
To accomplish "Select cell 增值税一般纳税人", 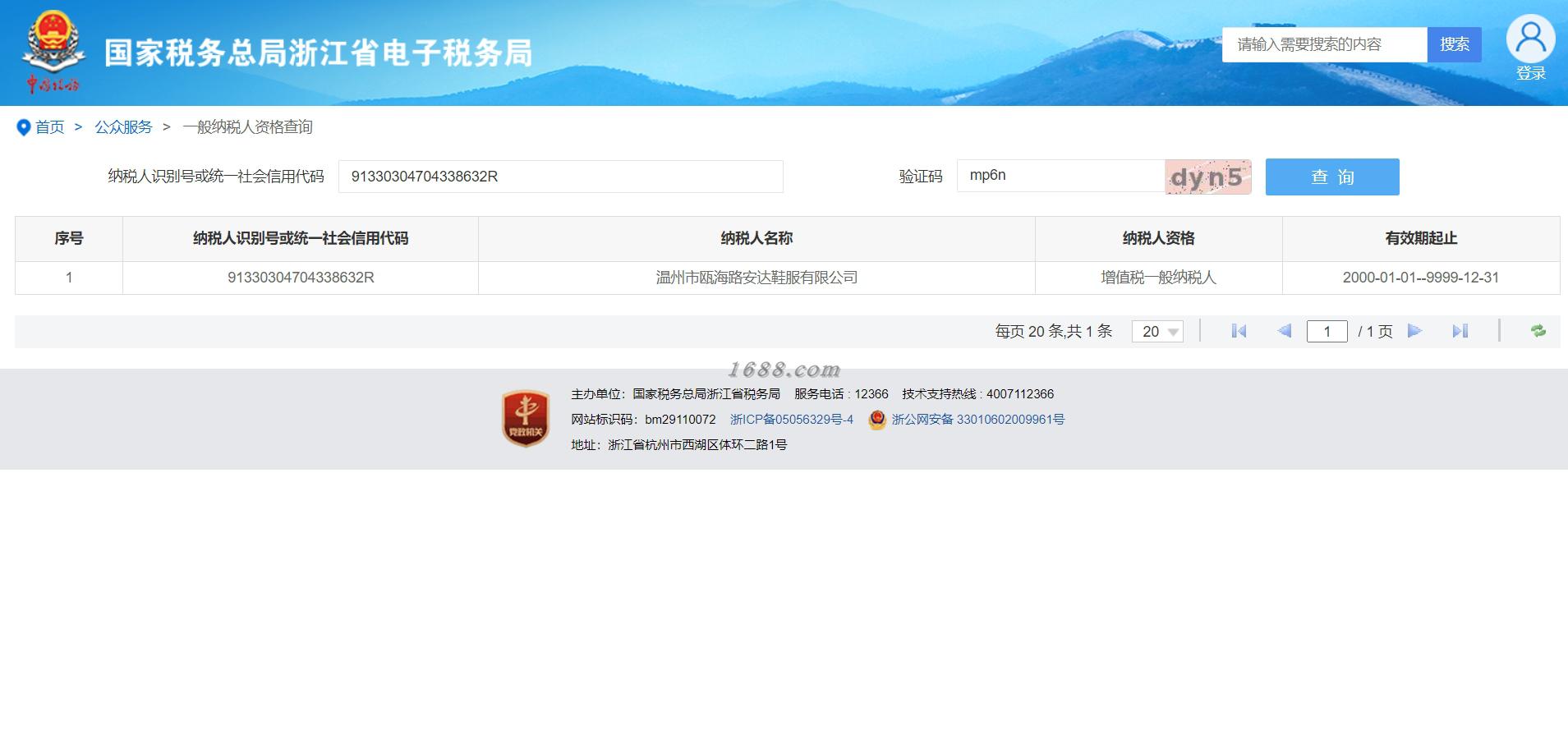I will click(1159, 278).
